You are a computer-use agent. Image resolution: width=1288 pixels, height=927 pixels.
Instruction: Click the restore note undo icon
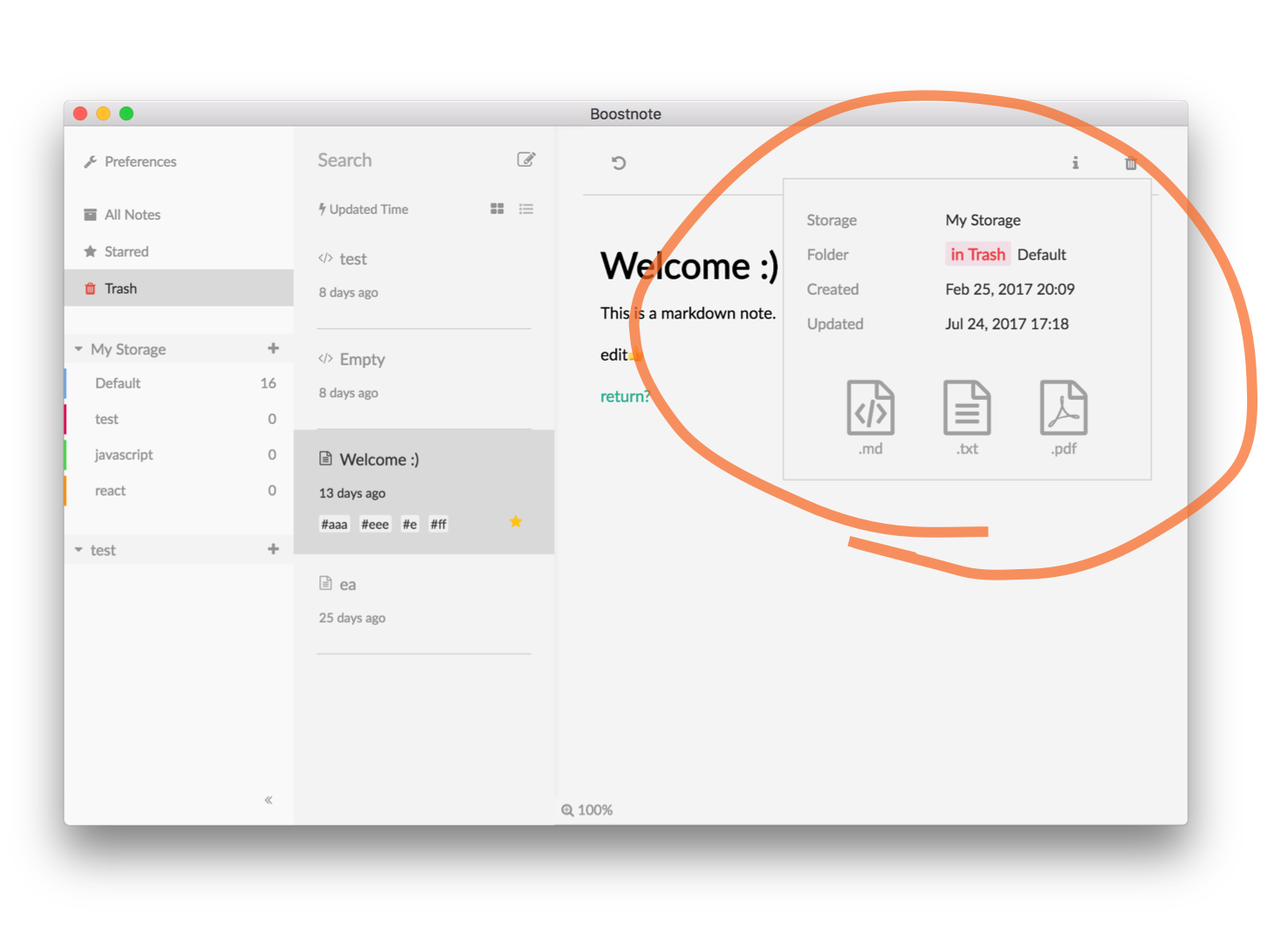click(619, 162)
